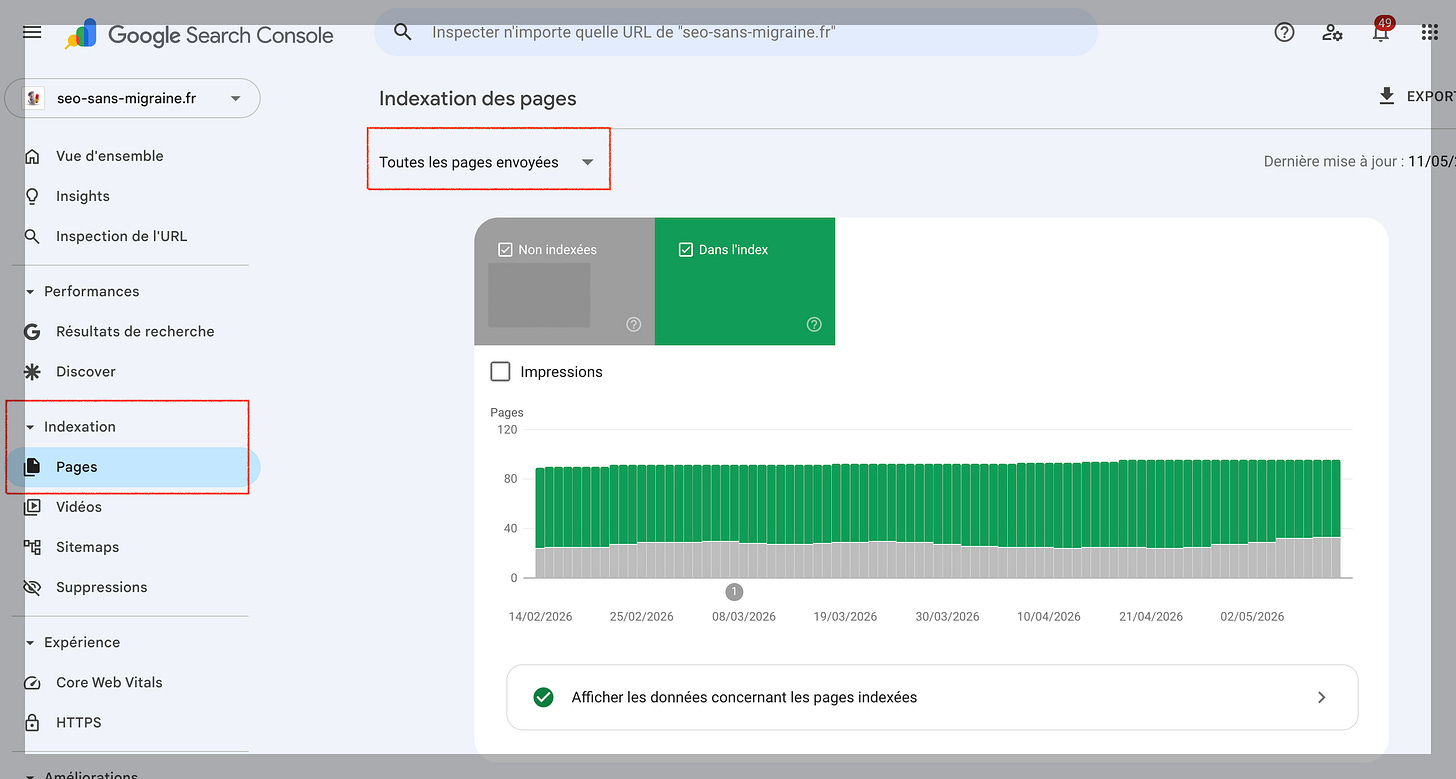
Task: Open the HTTPS report
Action: tap(79, 722)
